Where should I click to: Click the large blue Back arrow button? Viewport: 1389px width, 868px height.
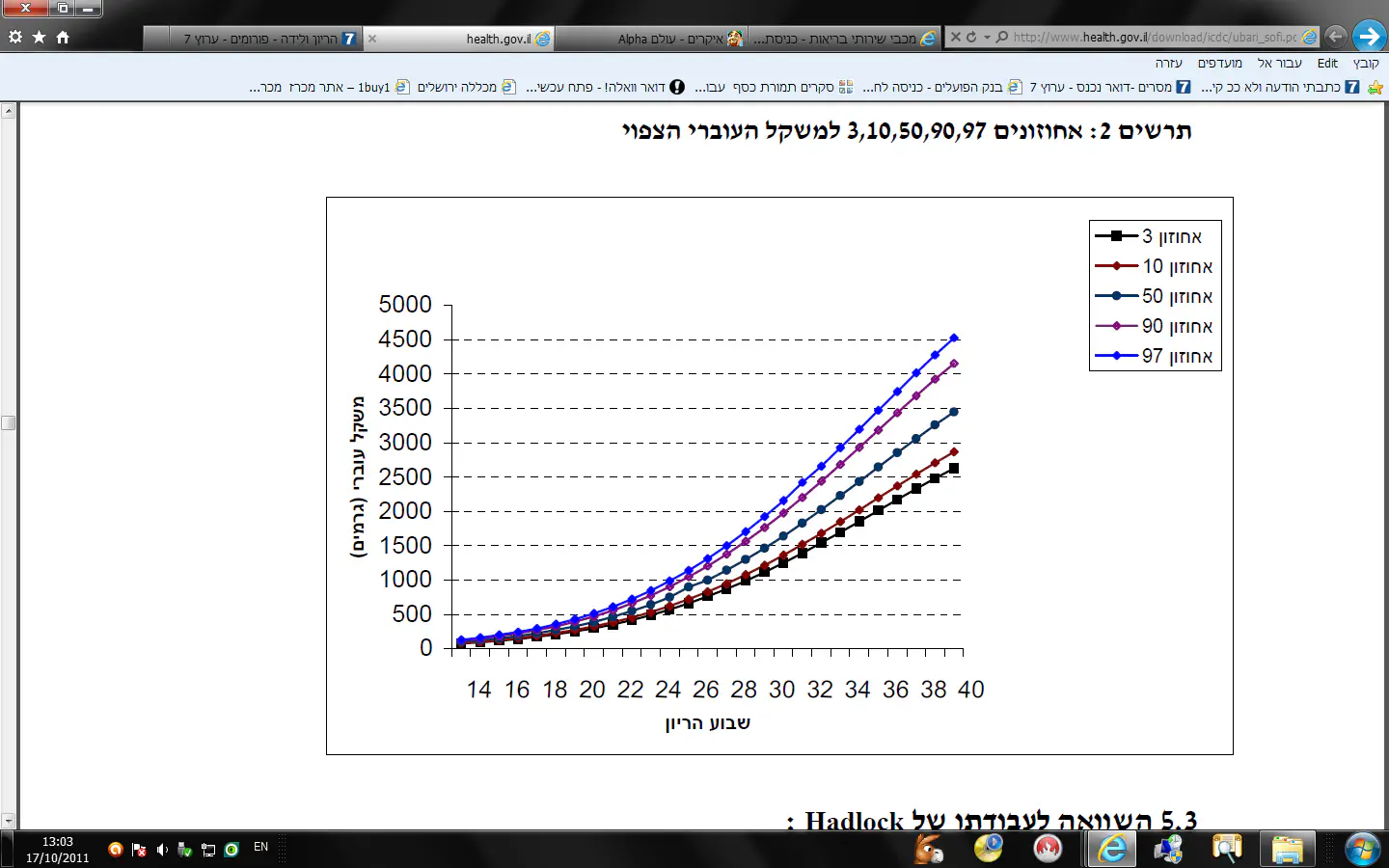point(1368,37)
